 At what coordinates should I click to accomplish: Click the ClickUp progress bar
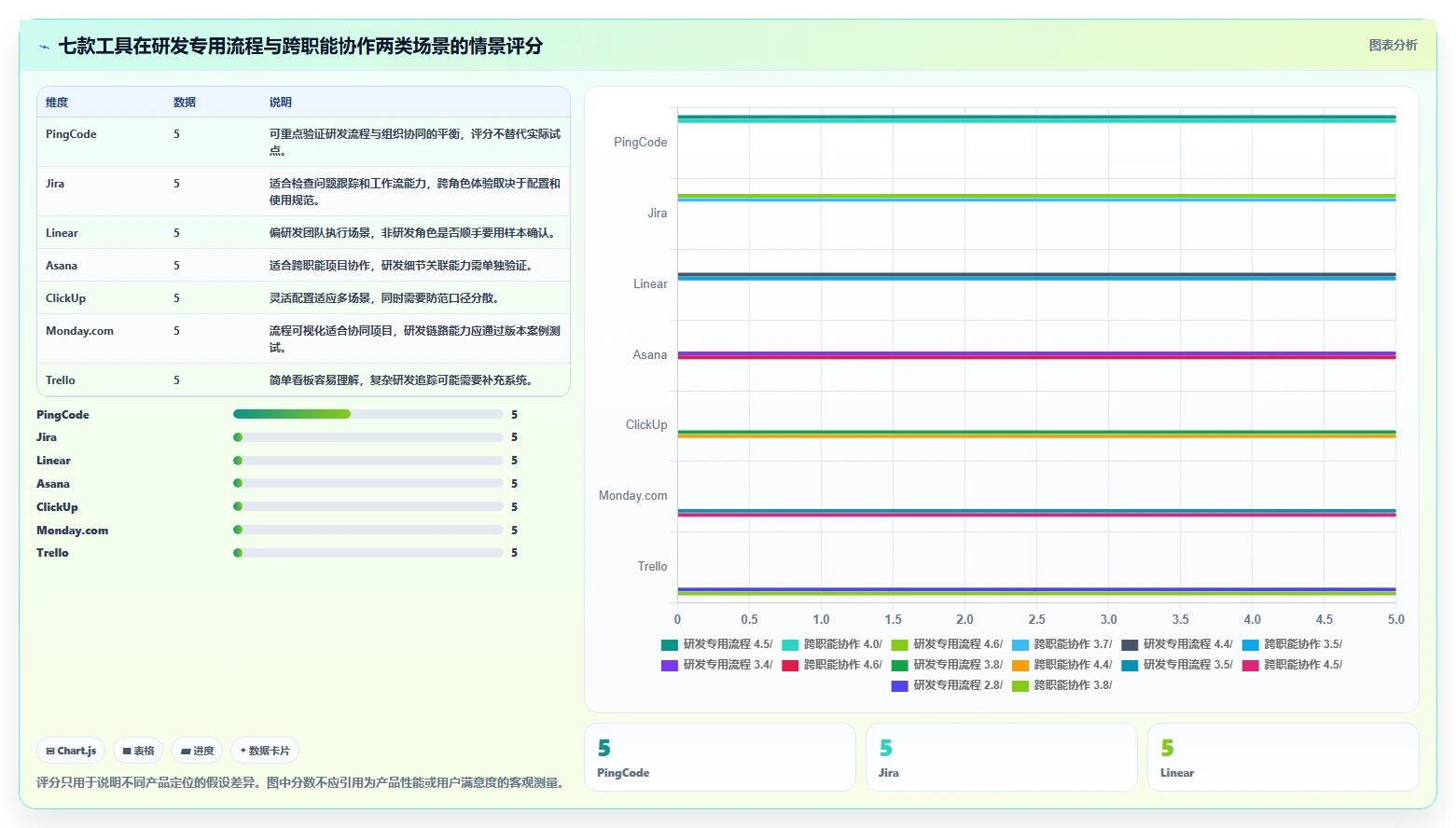coord(368,506)
